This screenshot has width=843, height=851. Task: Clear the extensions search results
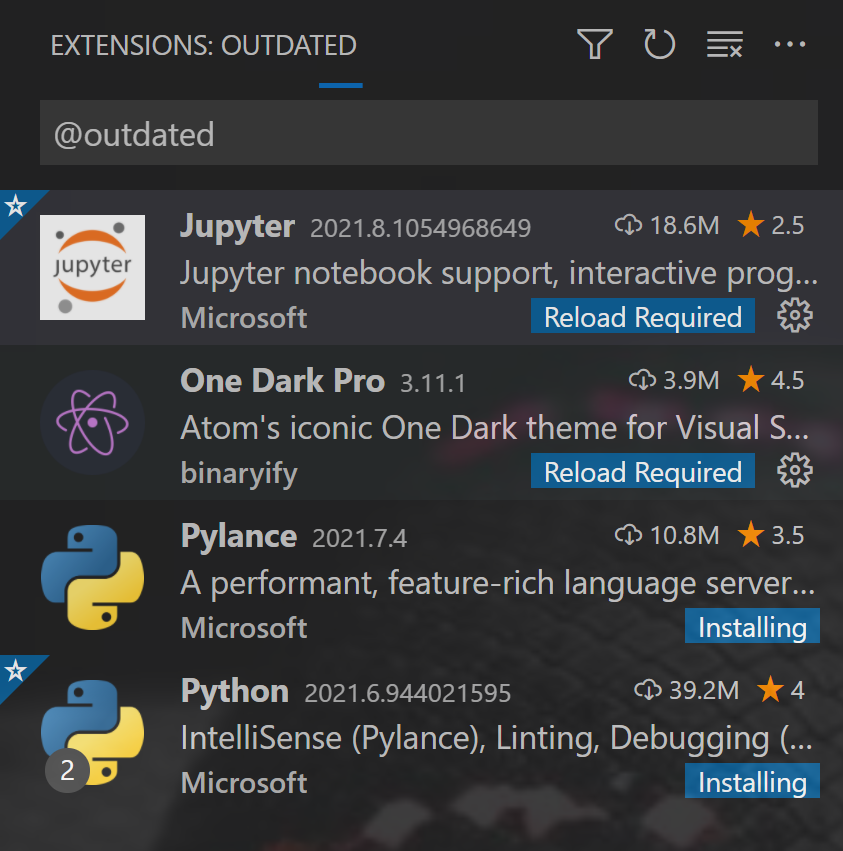(x=724, y=44)
